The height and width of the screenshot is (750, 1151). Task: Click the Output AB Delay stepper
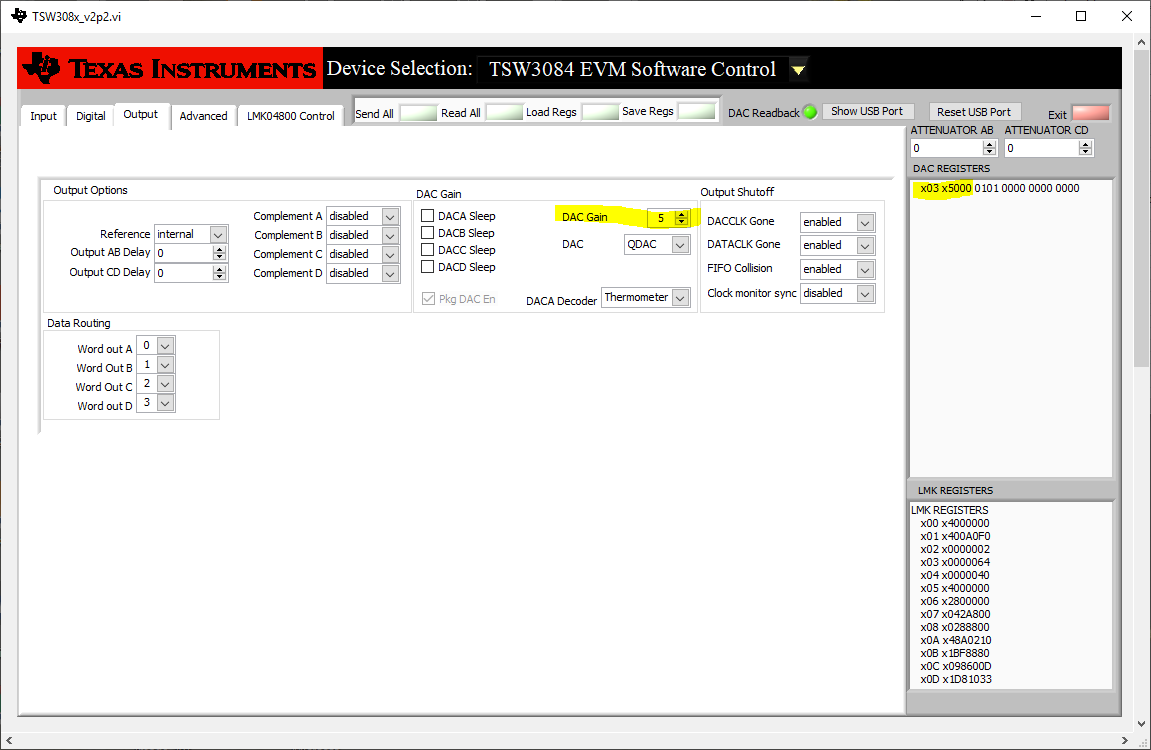[219, 253]
